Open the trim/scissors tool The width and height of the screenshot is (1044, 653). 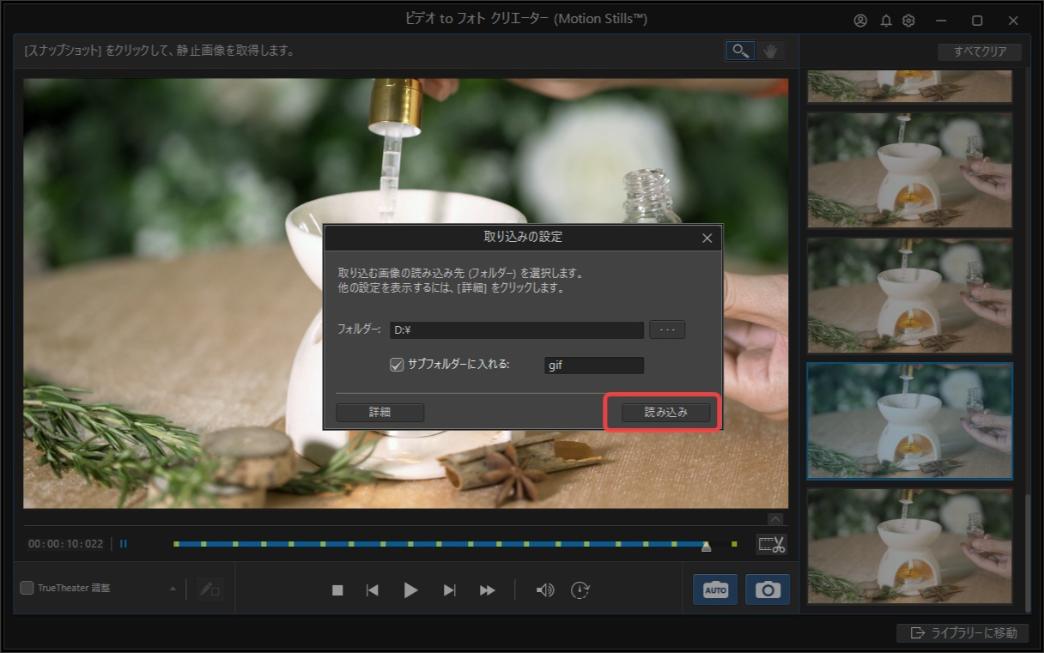770,544
